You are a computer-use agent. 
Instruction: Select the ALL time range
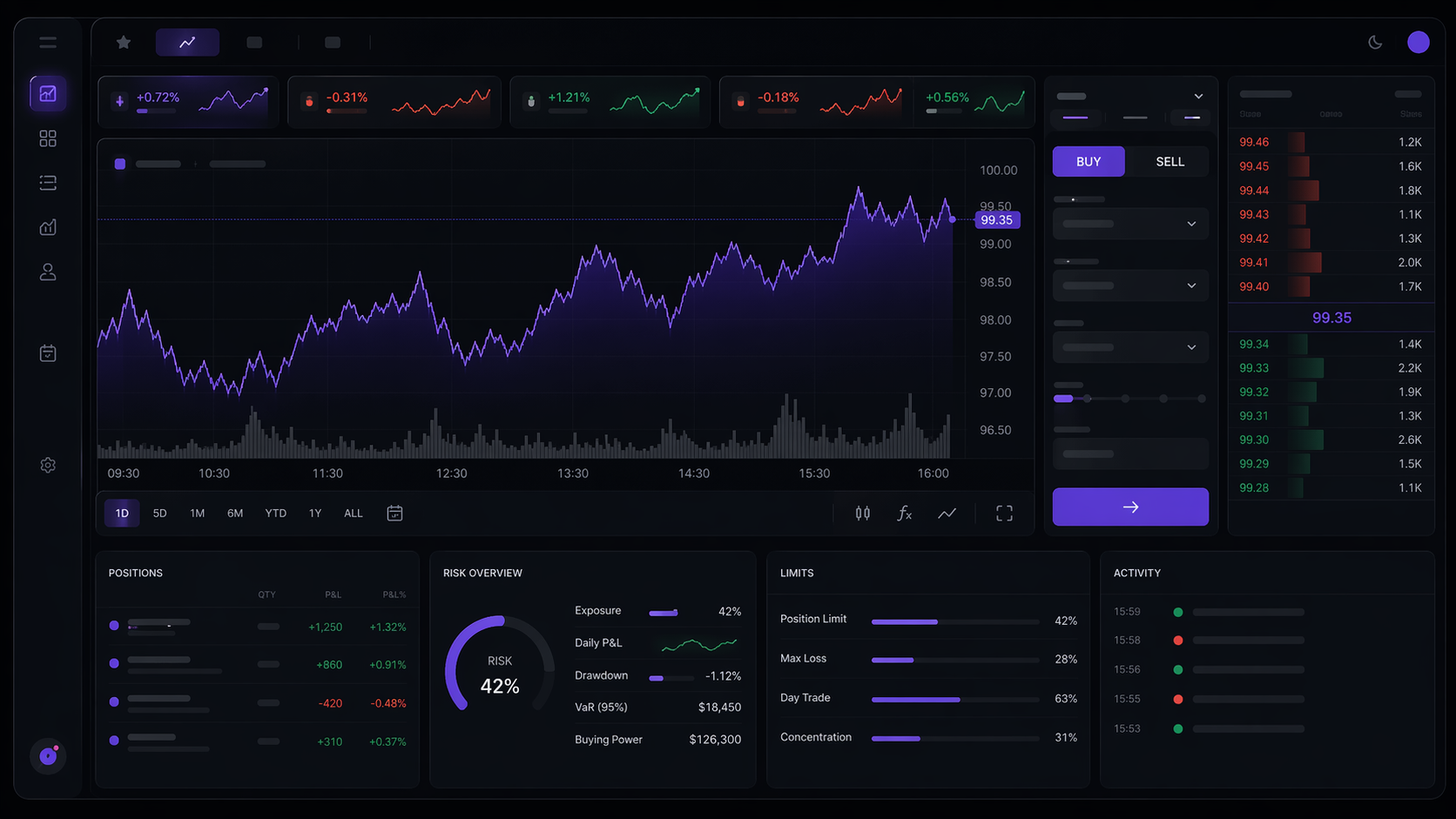[x=353, y=513]
